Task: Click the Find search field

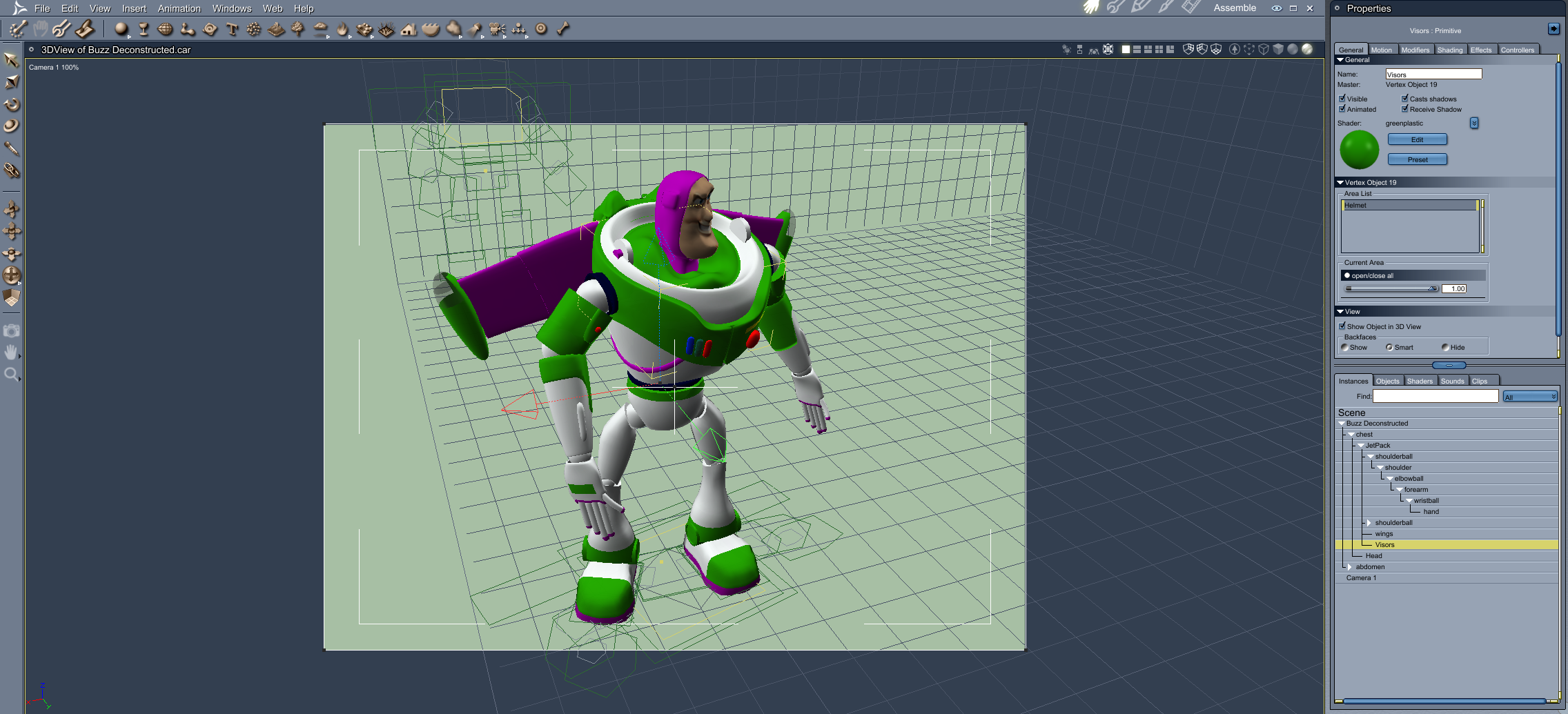Action: [x=1435, y=396]
